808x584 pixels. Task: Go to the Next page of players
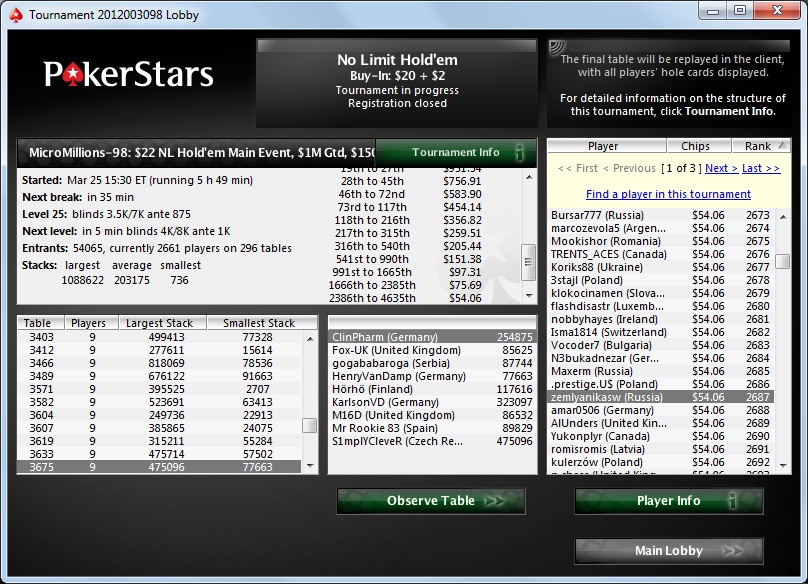point(721,168)
